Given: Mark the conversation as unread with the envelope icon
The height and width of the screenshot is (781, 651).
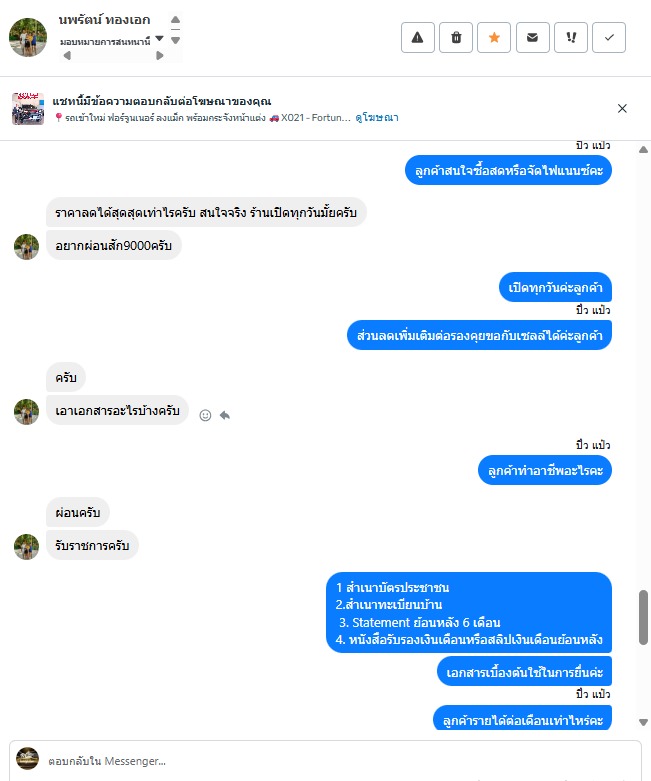Looking at the screenshot, I should (x=532, y=37).
